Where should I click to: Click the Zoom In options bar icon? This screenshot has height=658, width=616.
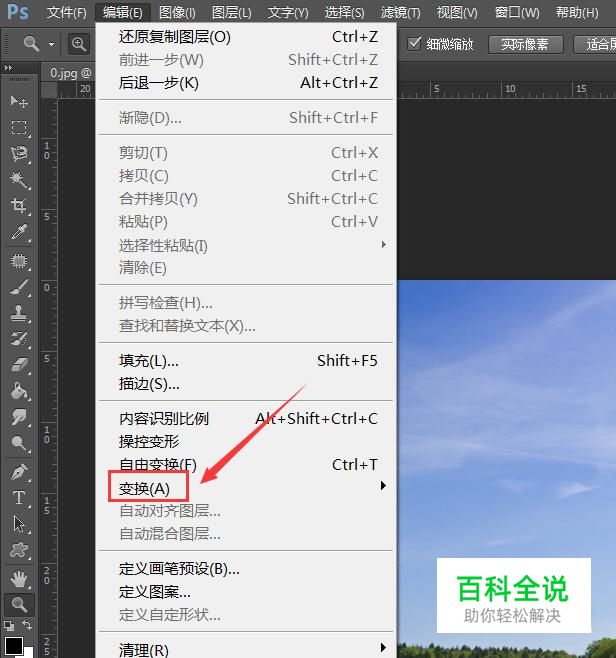point(79,44)
